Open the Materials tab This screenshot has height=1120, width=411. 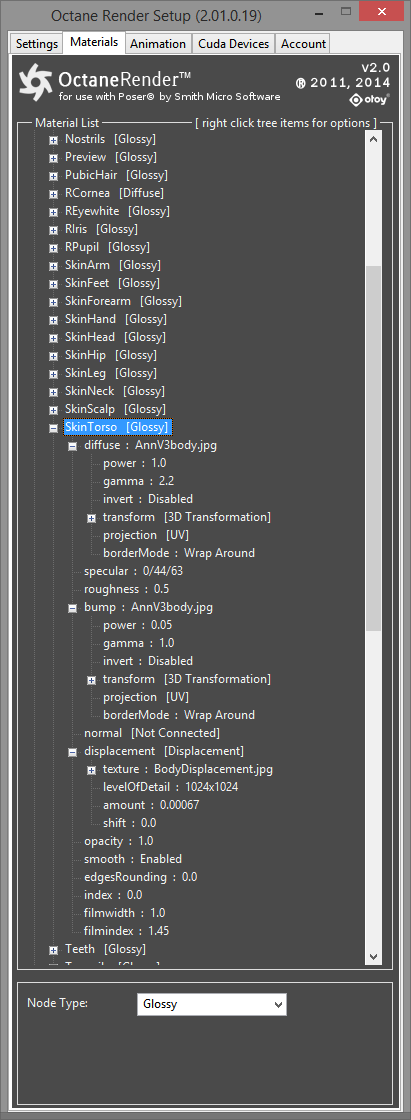coord(94,42)
